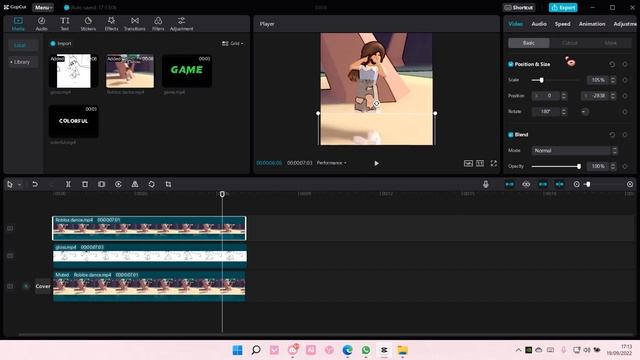
Task: Click the Cover button on main track
Action: point(42,286)
